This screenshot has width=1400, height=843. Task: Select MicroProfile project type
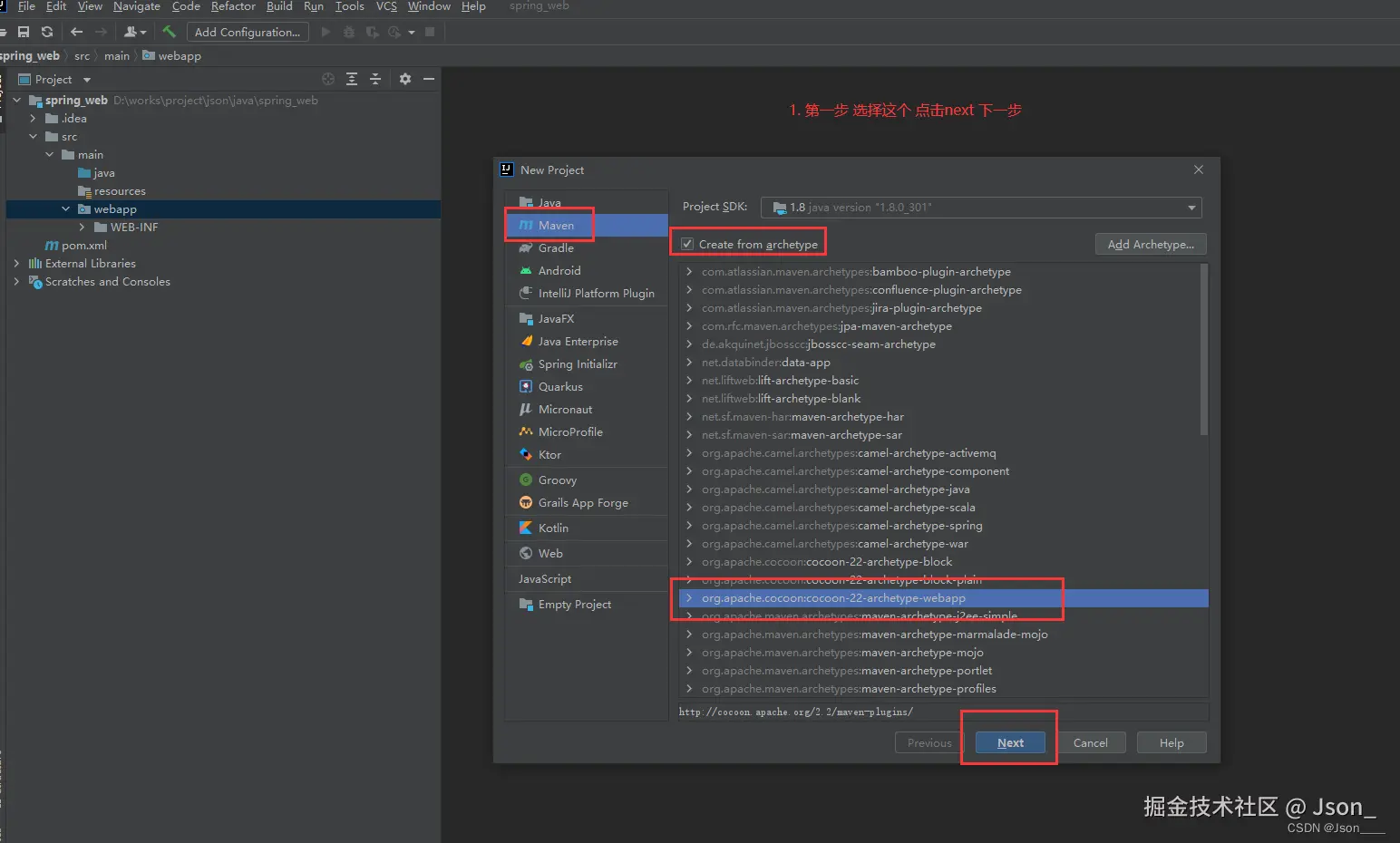pos(587,431)
